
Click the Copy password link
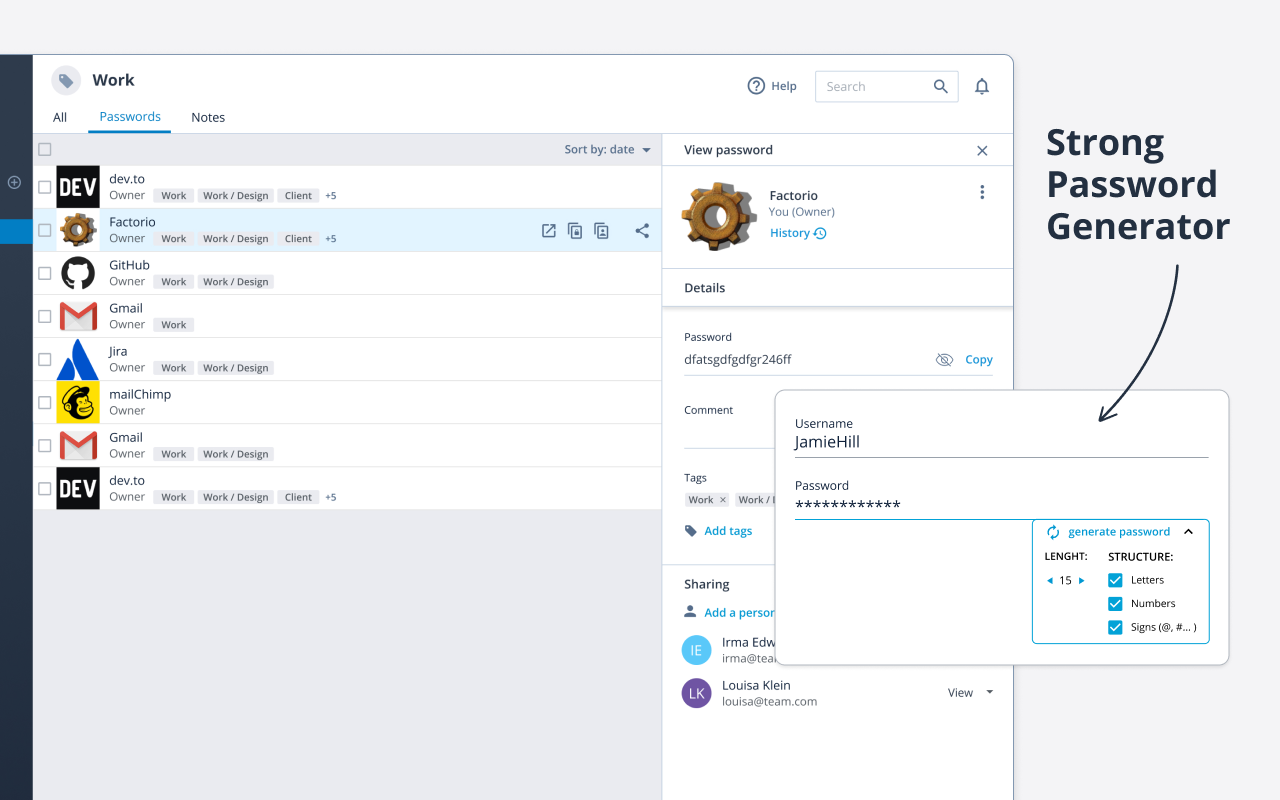[979, 360]
